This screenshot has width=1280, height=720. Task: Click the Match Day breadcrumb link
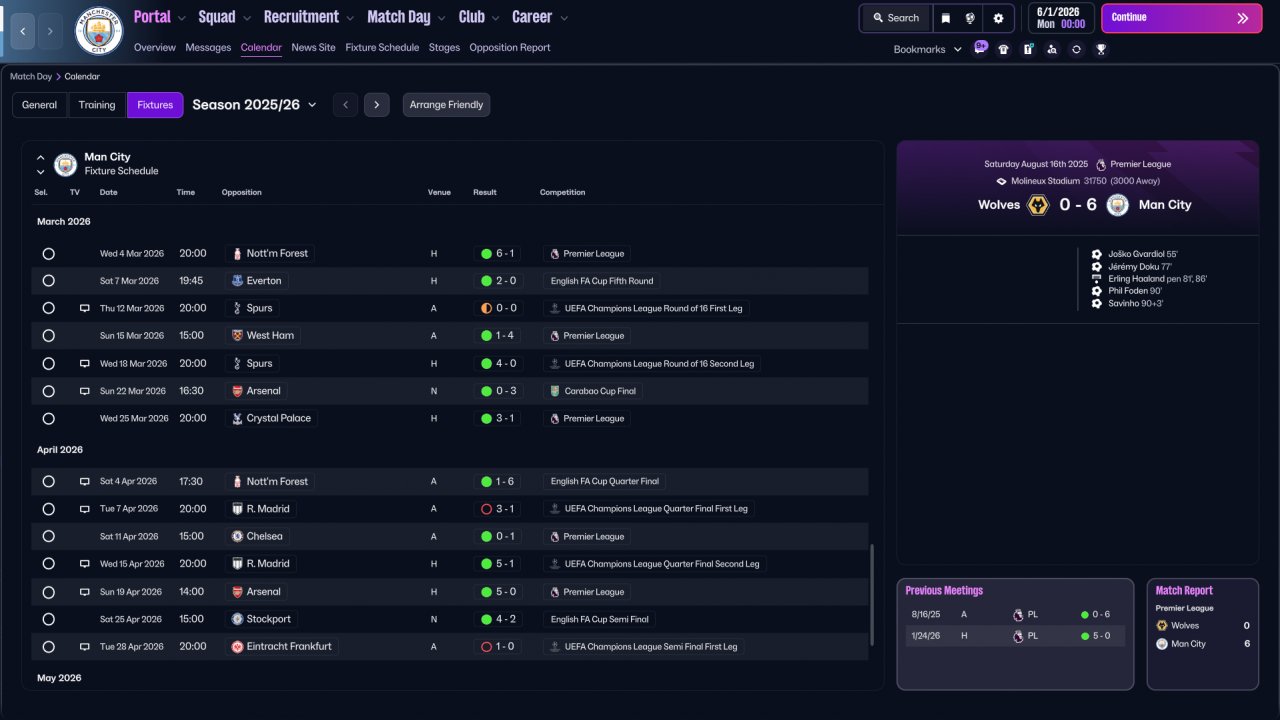[31, 76]
